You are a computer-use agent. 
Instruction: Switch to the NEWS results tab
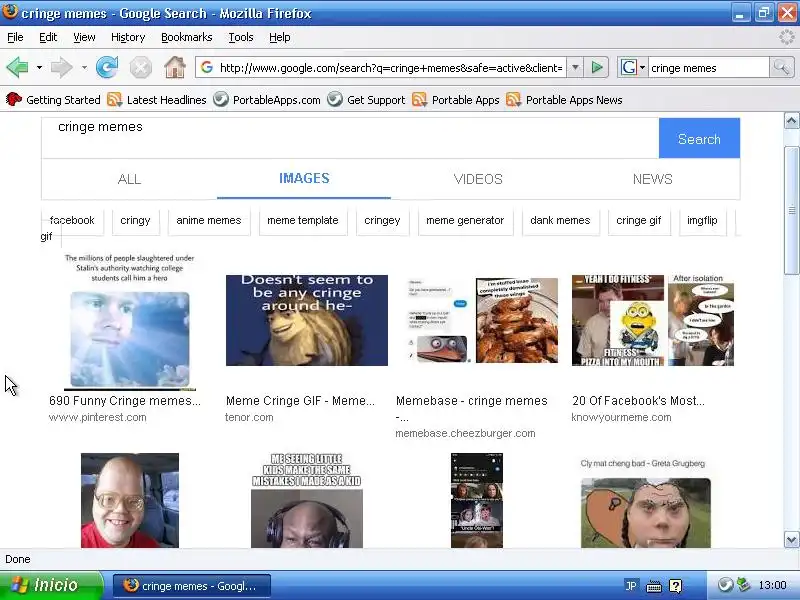click(x=653, y=179)
